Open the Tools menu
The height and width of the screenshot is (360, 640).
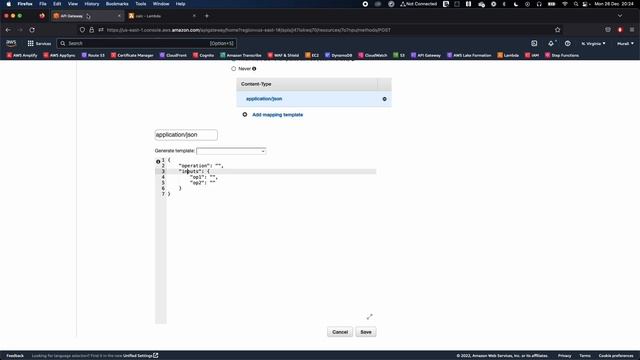click(141, 4)
